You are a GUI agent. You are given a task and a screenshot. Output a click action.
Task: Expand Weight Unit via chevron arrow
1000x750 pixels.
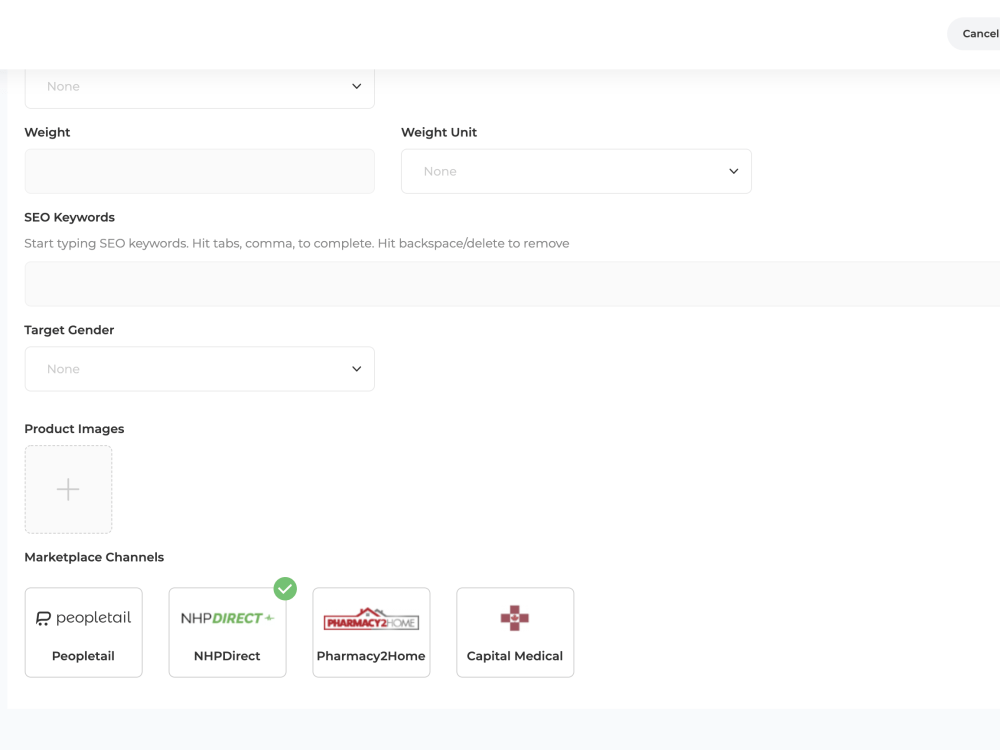click(x=733, y=172)
